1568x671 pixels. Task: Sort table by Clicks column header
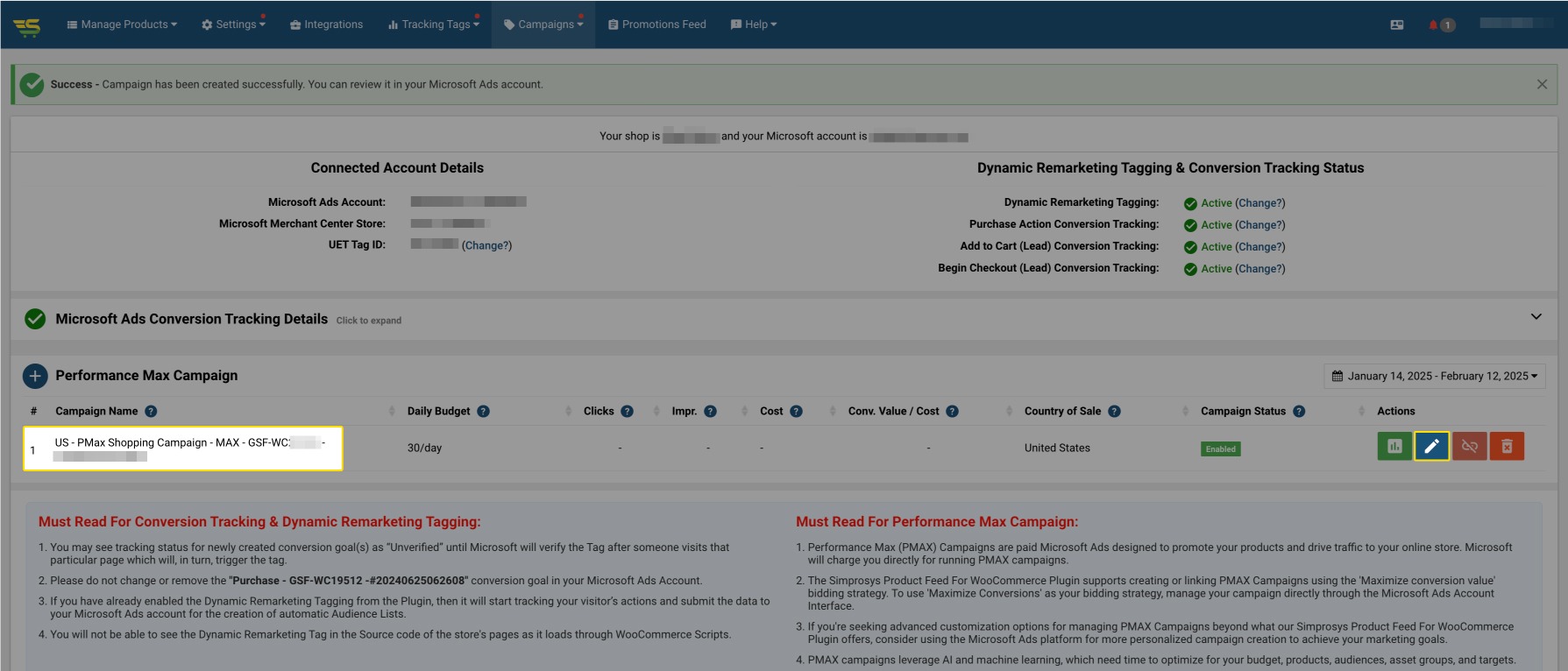pos(599,411)
